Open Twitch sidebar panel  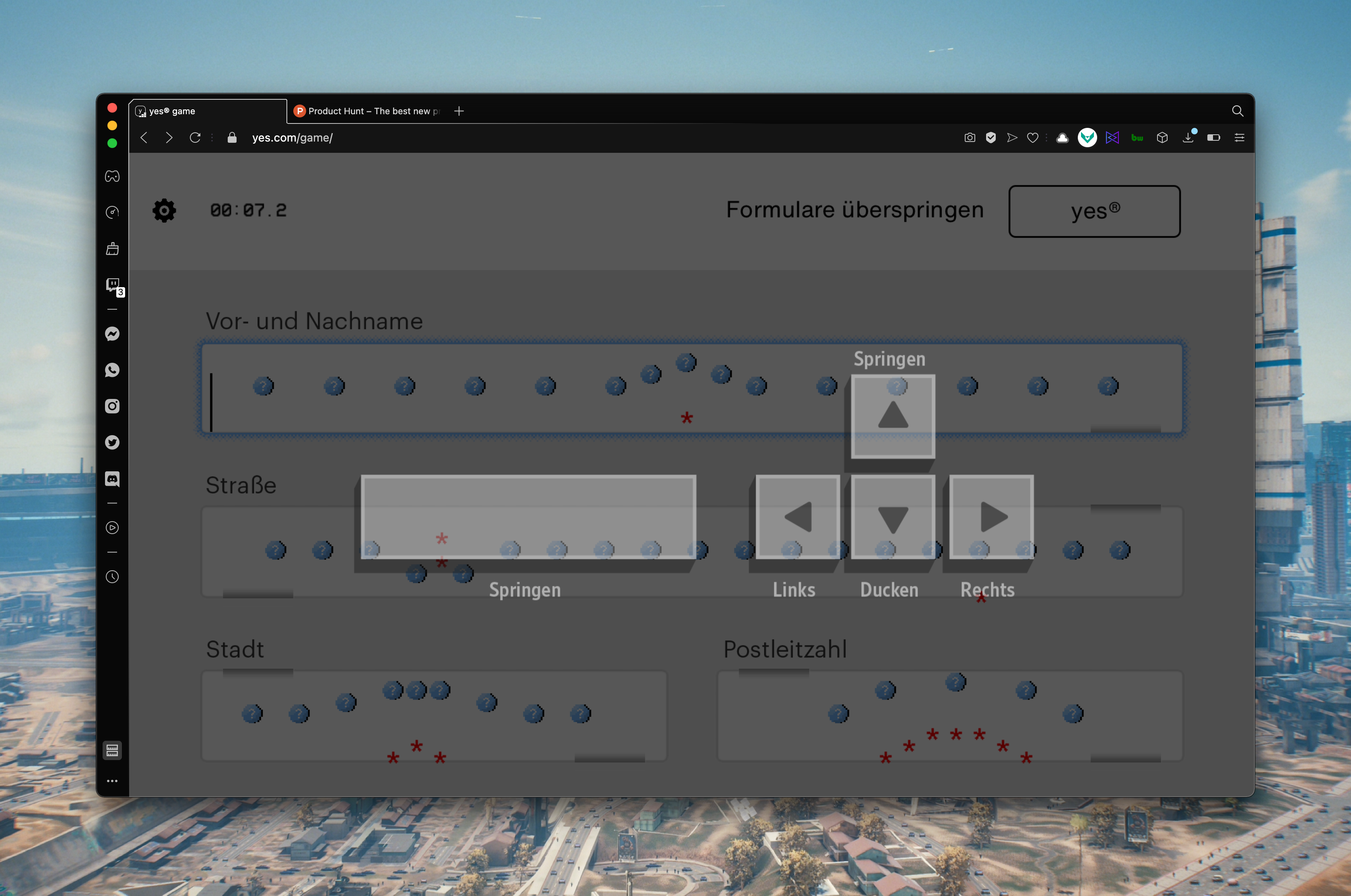click(112, 285)
